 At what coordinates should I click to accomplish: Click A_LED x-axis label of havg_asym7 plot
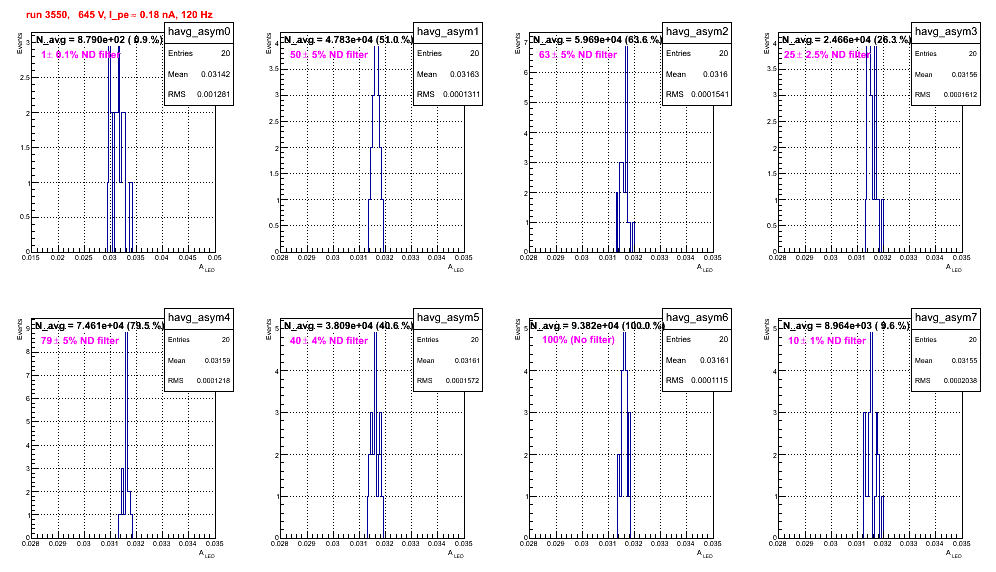954,554
